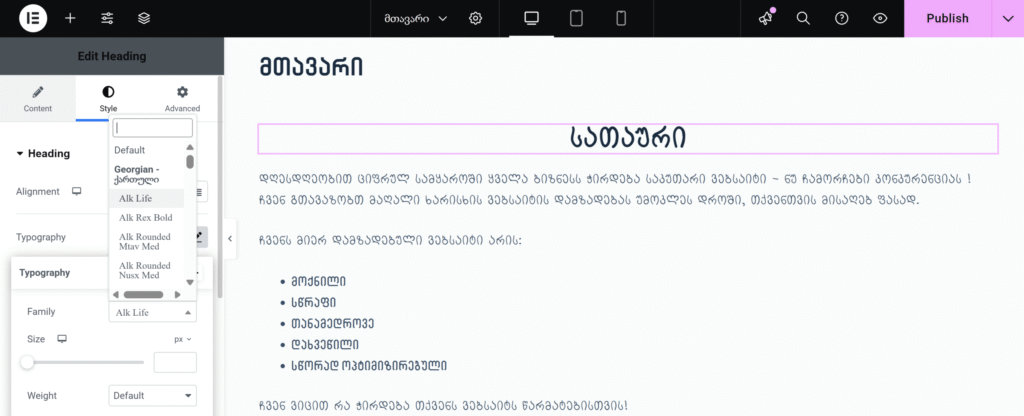Click the Edit Heading panel title
1024x416 pixels.
click(112, 56)
